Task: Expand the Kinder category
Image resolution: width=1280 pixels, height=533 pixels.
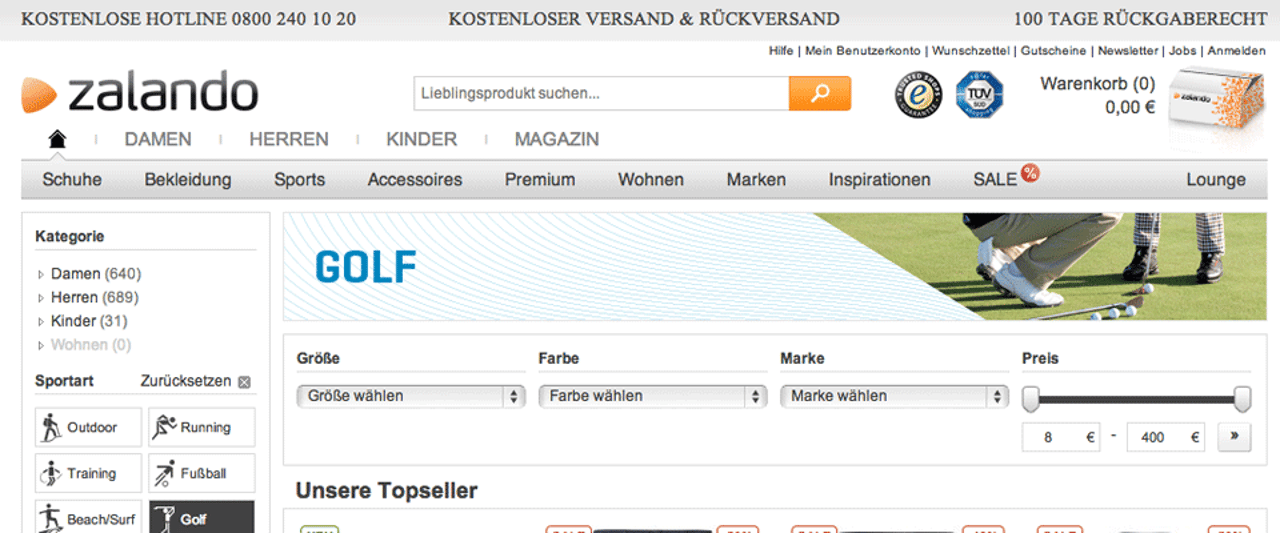Action: pos(41,322)
